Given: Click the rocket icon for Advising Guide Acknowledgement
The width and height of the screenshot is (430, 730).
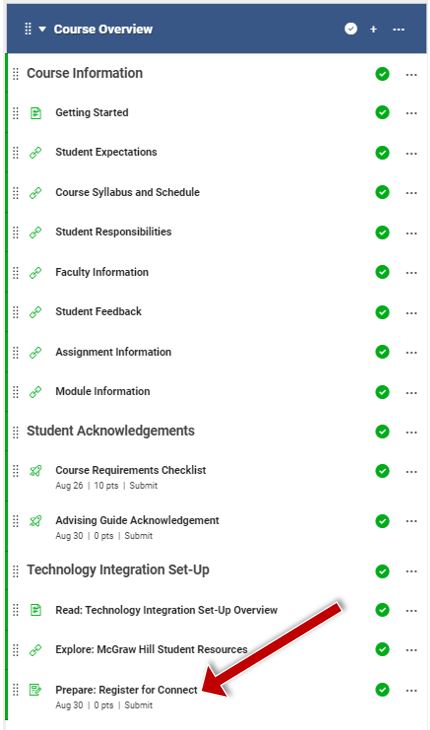Looking at the screenshot, I should click(x=35, y=521).
